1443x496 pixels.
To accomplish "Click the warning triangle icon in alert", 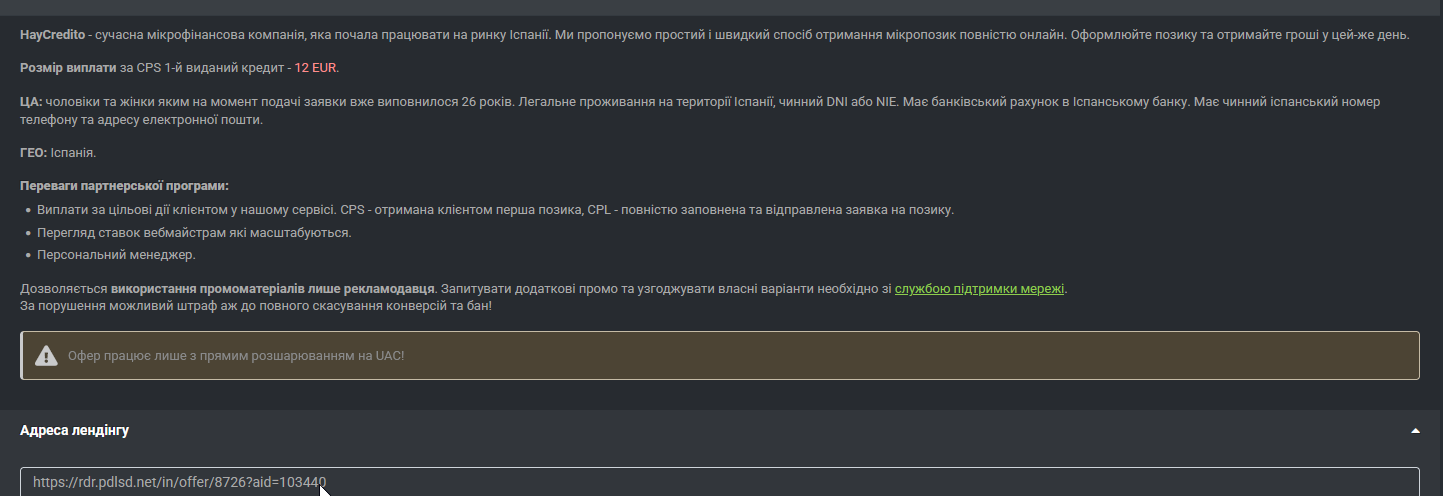I will (46, 356).
